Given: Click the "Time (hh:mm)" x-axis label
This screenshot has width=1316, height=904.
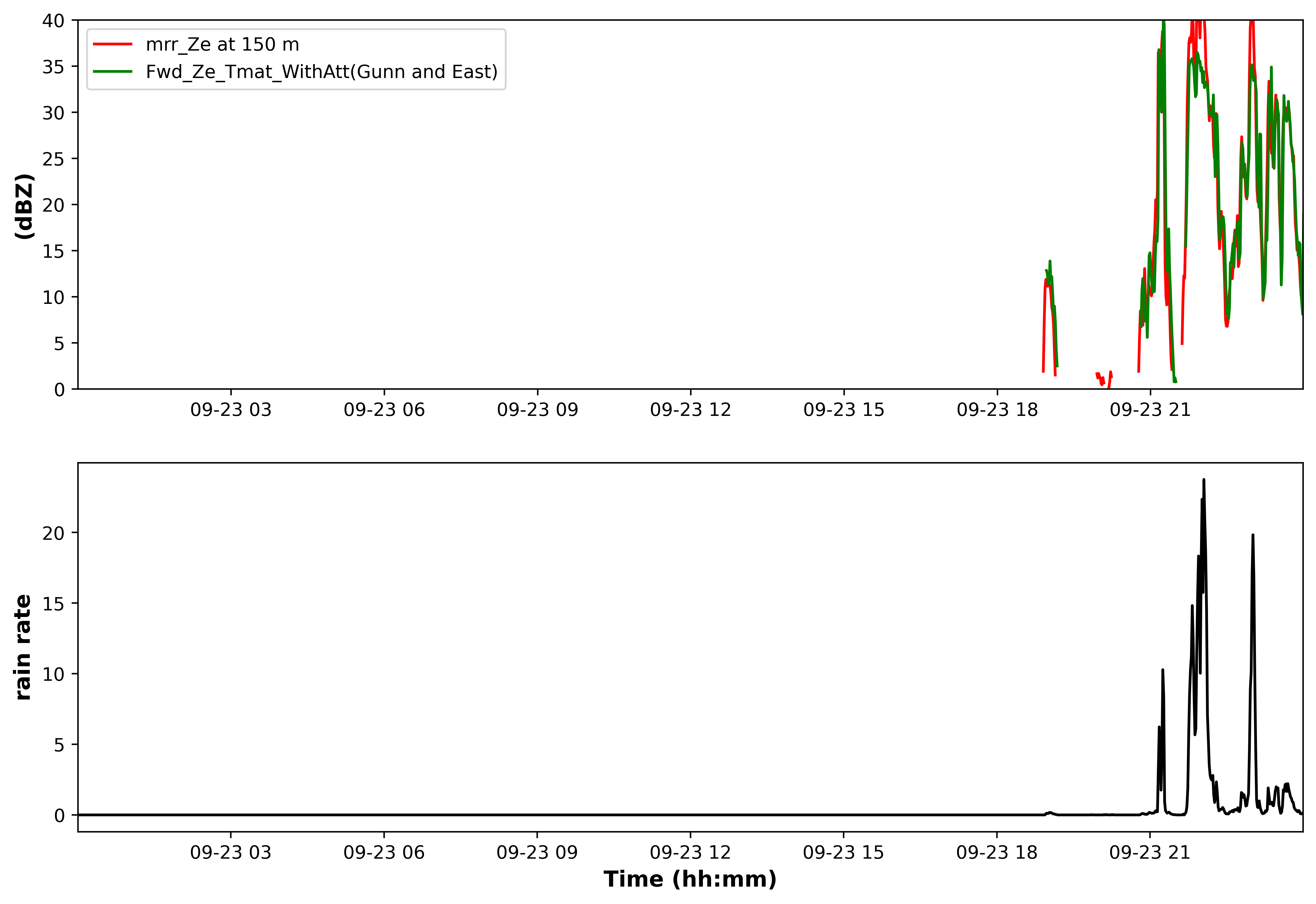Looking at the screenshot, I should (690, 879).
